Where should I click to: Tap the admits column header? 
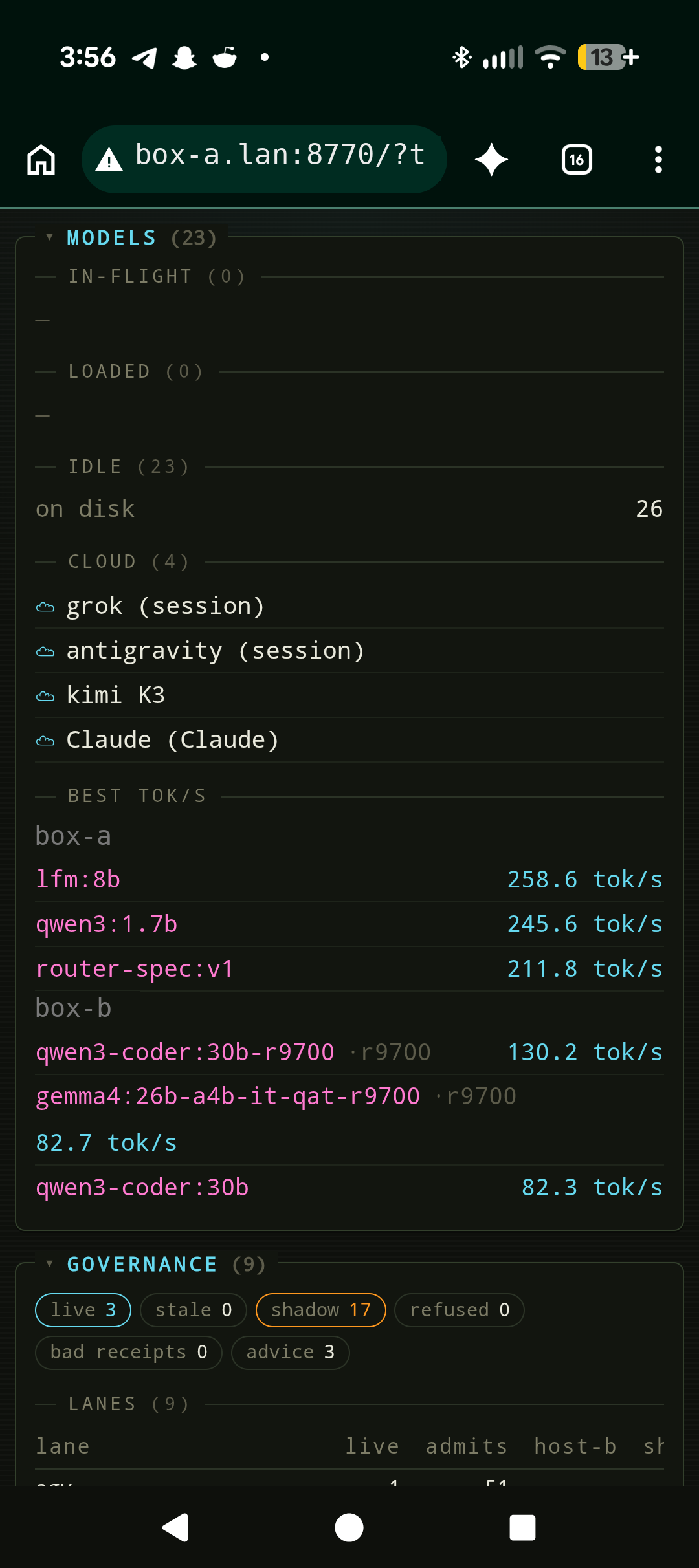467,1446
